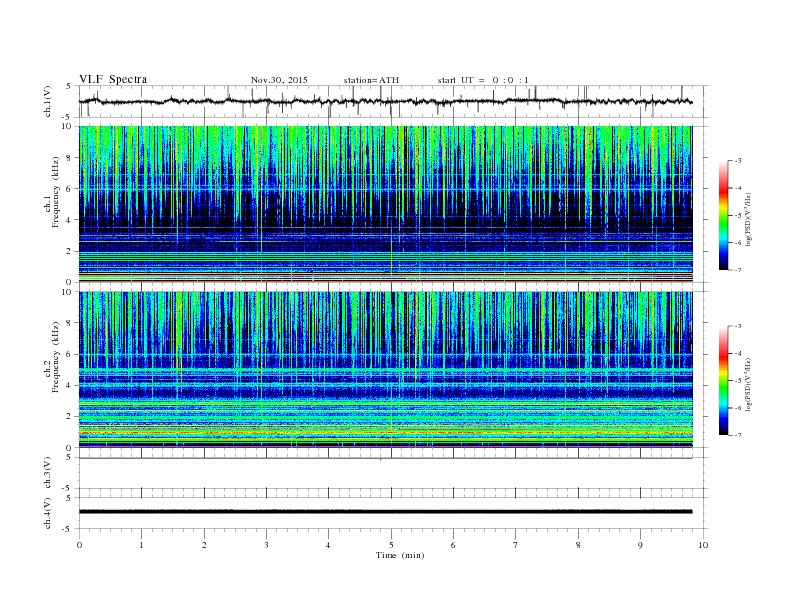Click the "-4" tick on ch.2 colorbar
The height and width of the screenshot is (612, 792).
click(x=738, y=353)
